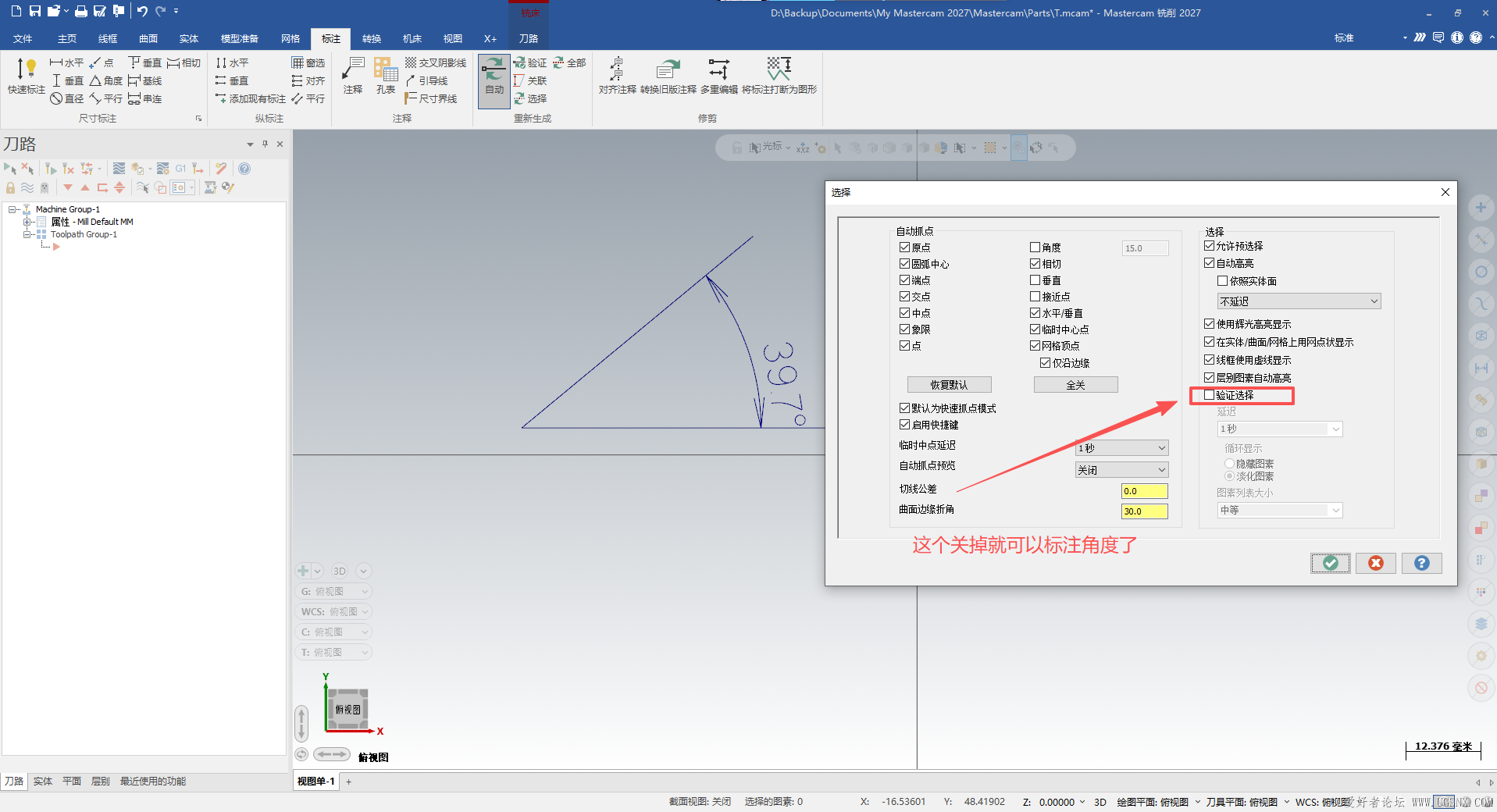1497x812 pixels.
Task: Open the 临时中点延迟 1秒 dropdown
Action: [x=1121, y=448]
